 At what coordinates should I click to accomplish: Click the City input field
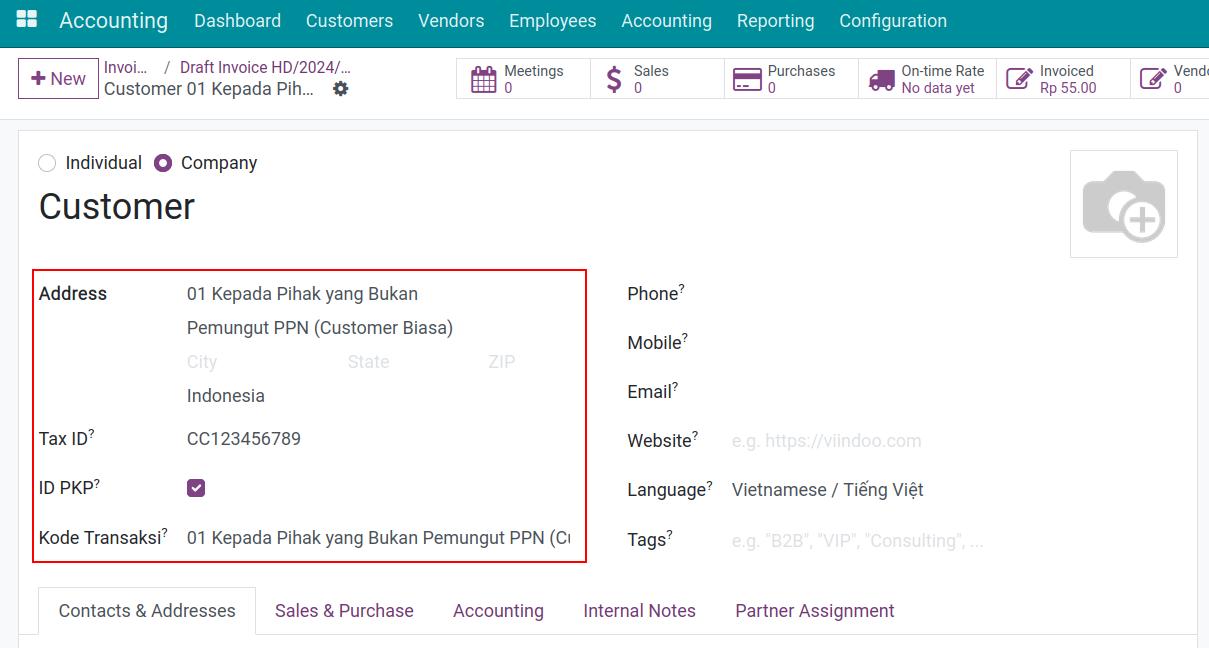[262, 362]
